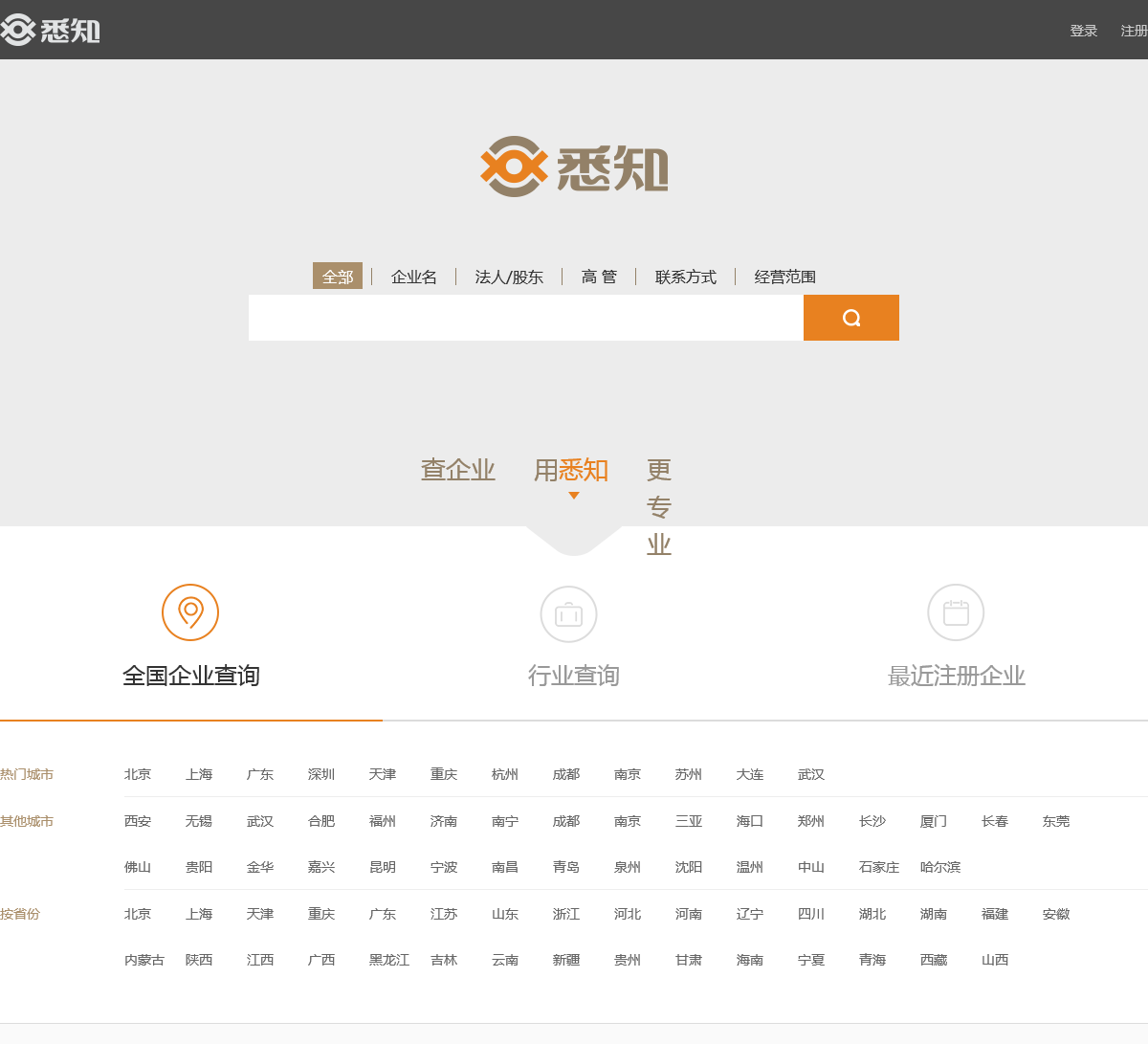
Task: Open 佛山 city link
Action: coord(138,867)
